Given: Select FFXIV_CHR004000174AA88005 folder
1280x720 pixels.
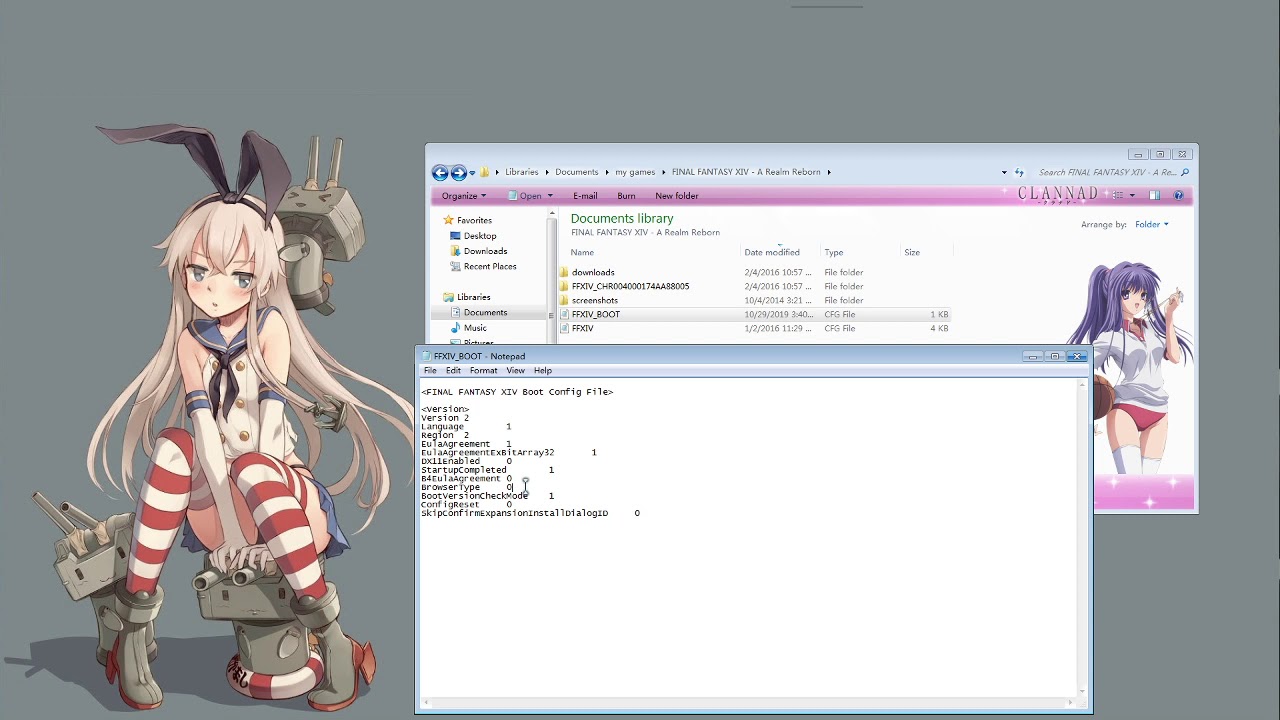Looking at the screenshot, I should point(630,286).
